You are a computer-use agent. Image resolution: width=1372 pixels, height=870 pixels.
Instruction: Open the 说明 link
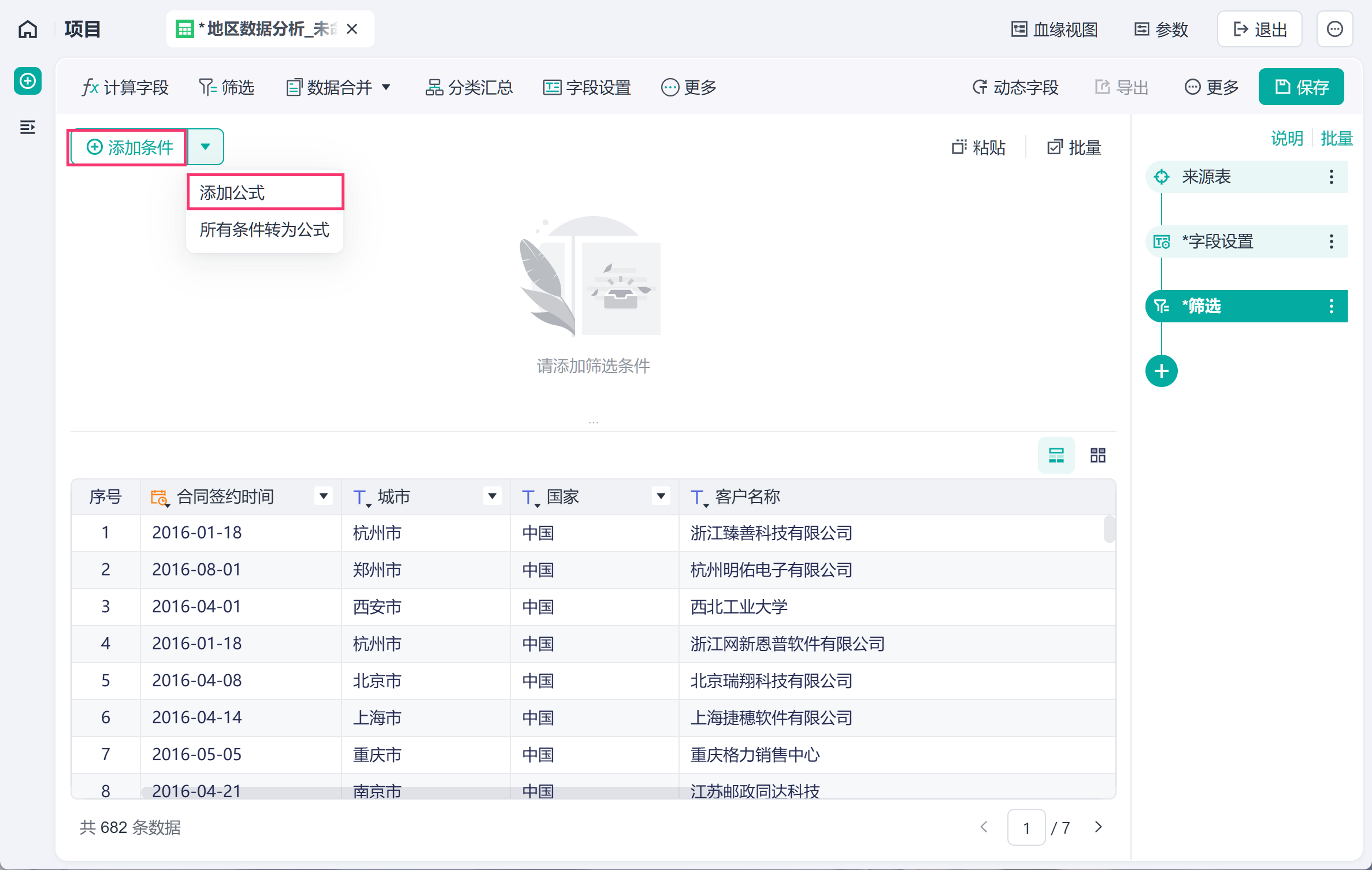coord(1287,139)
